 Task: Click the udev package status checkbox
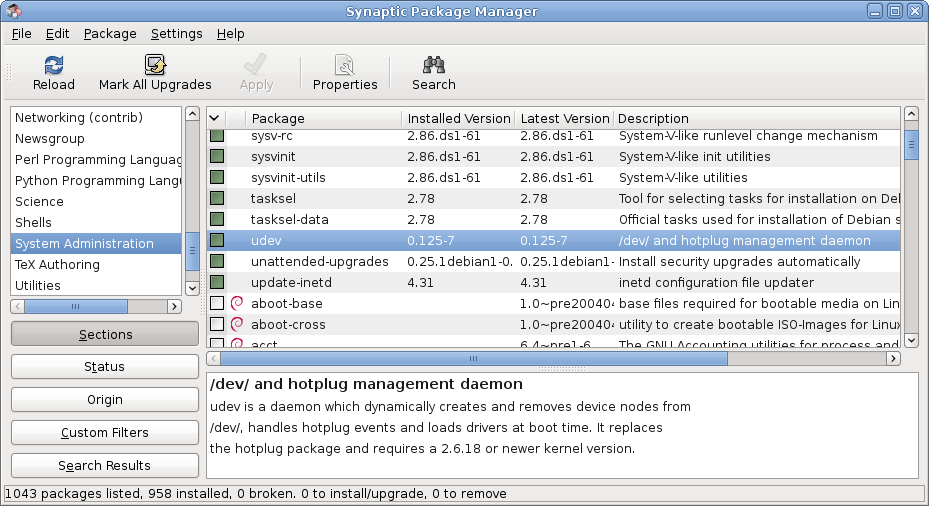[x=217, y=240]
